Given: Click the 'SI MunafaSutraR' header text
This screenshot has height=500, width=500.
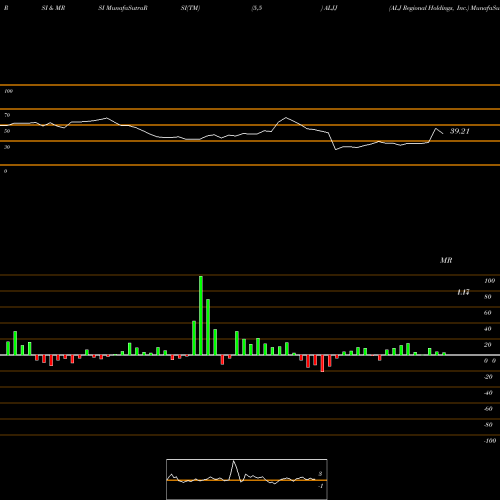Looking at the screenshot, I should coord(123,8).
